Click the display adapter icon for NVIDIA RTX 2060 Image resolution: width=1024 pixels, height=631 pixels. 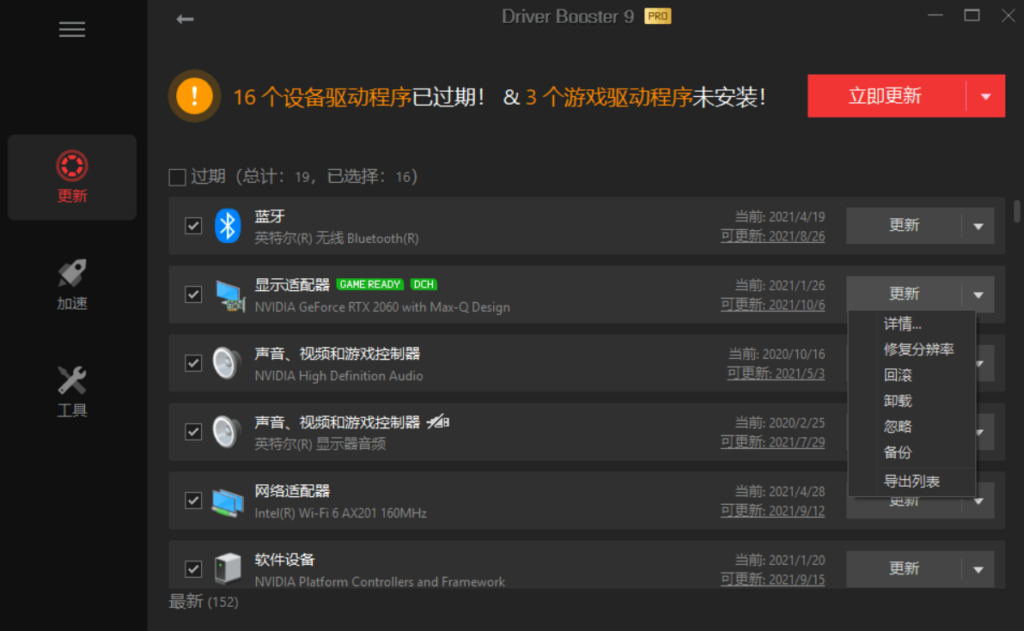[230, 295]
